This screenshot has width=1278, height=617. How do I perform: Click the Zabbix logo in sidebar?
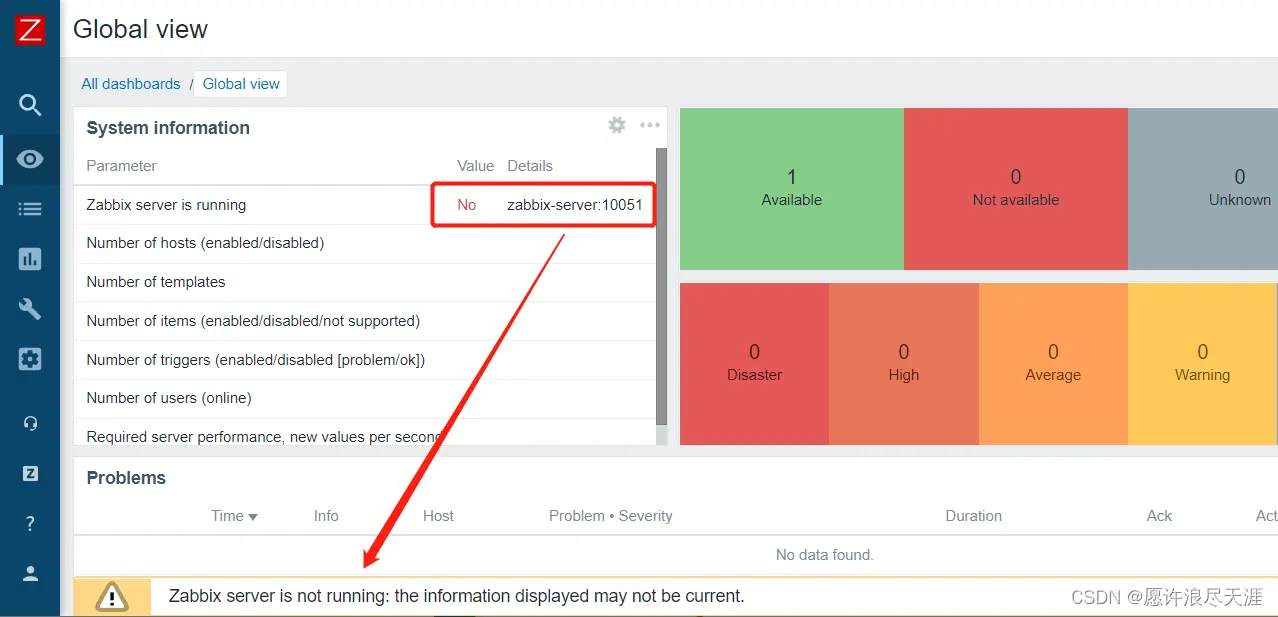[x=30, y=30]
